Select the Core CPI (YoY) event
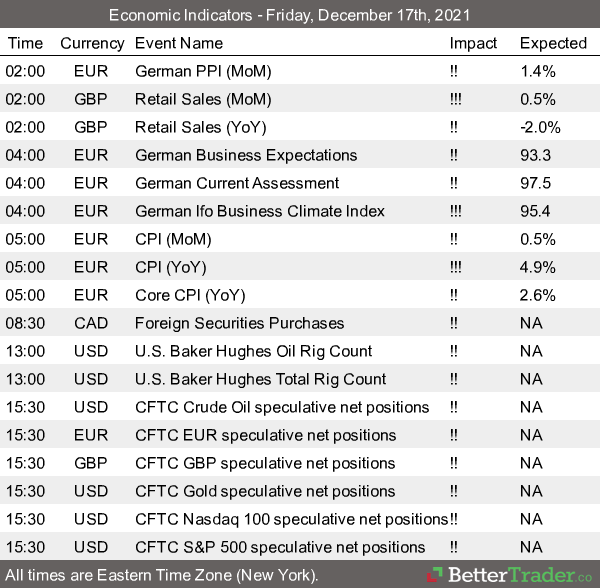Image resolution: width=600 pixels, height=588 pixels. [190, 295]
